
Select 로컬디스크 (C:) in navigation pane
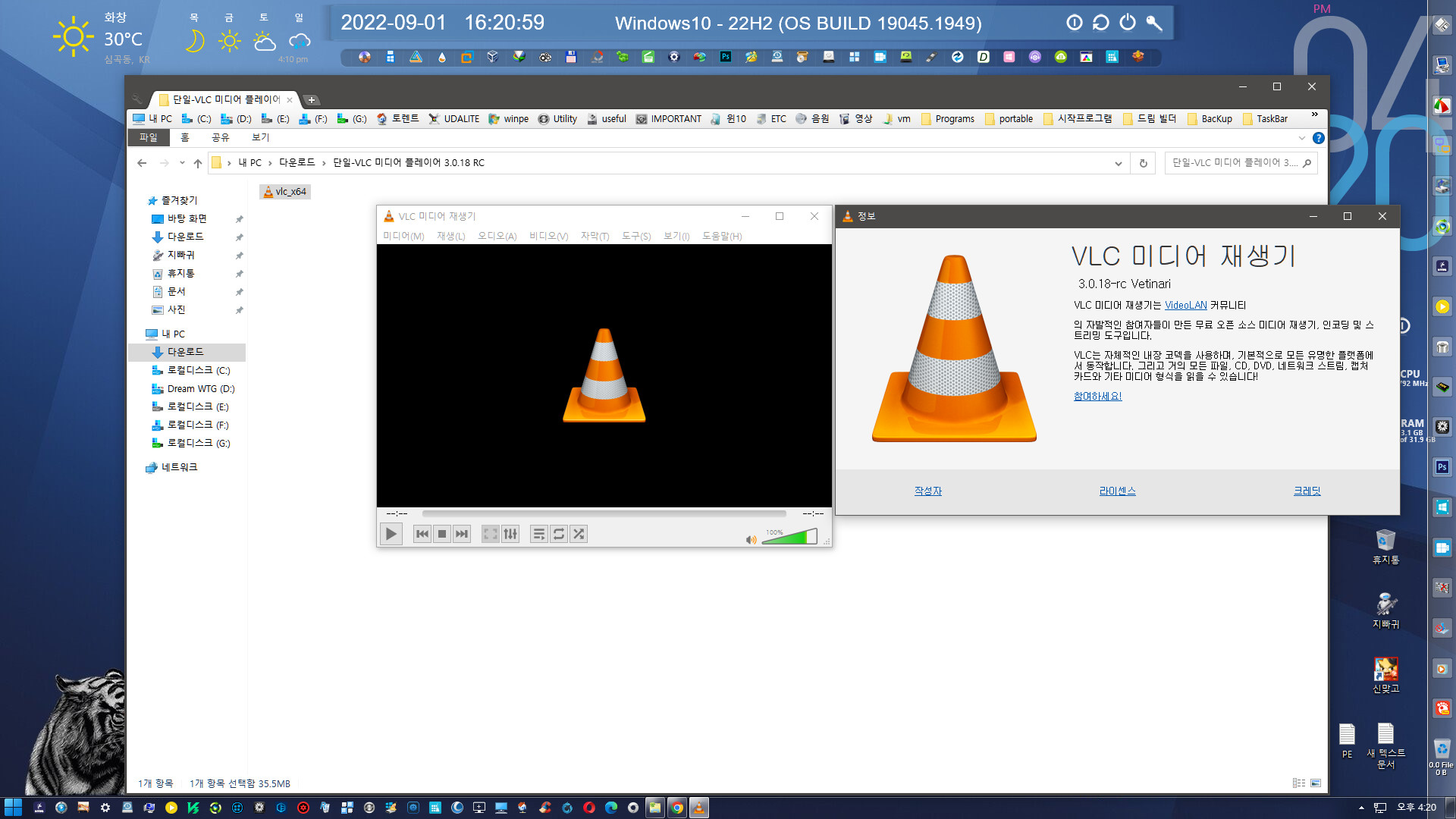pos(198,370)
